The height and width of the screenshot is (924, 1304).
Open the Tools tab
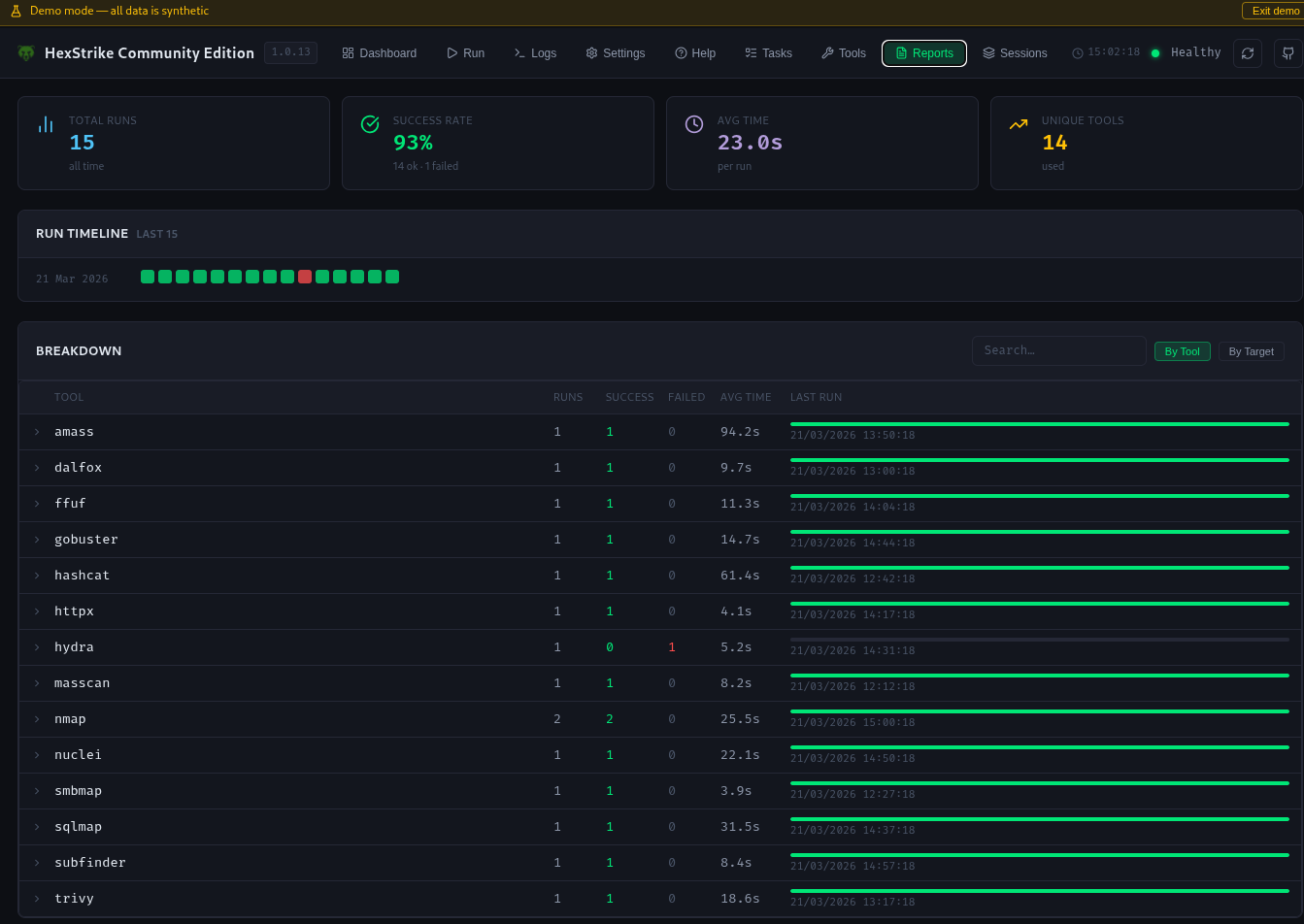(x=844, y=53)
